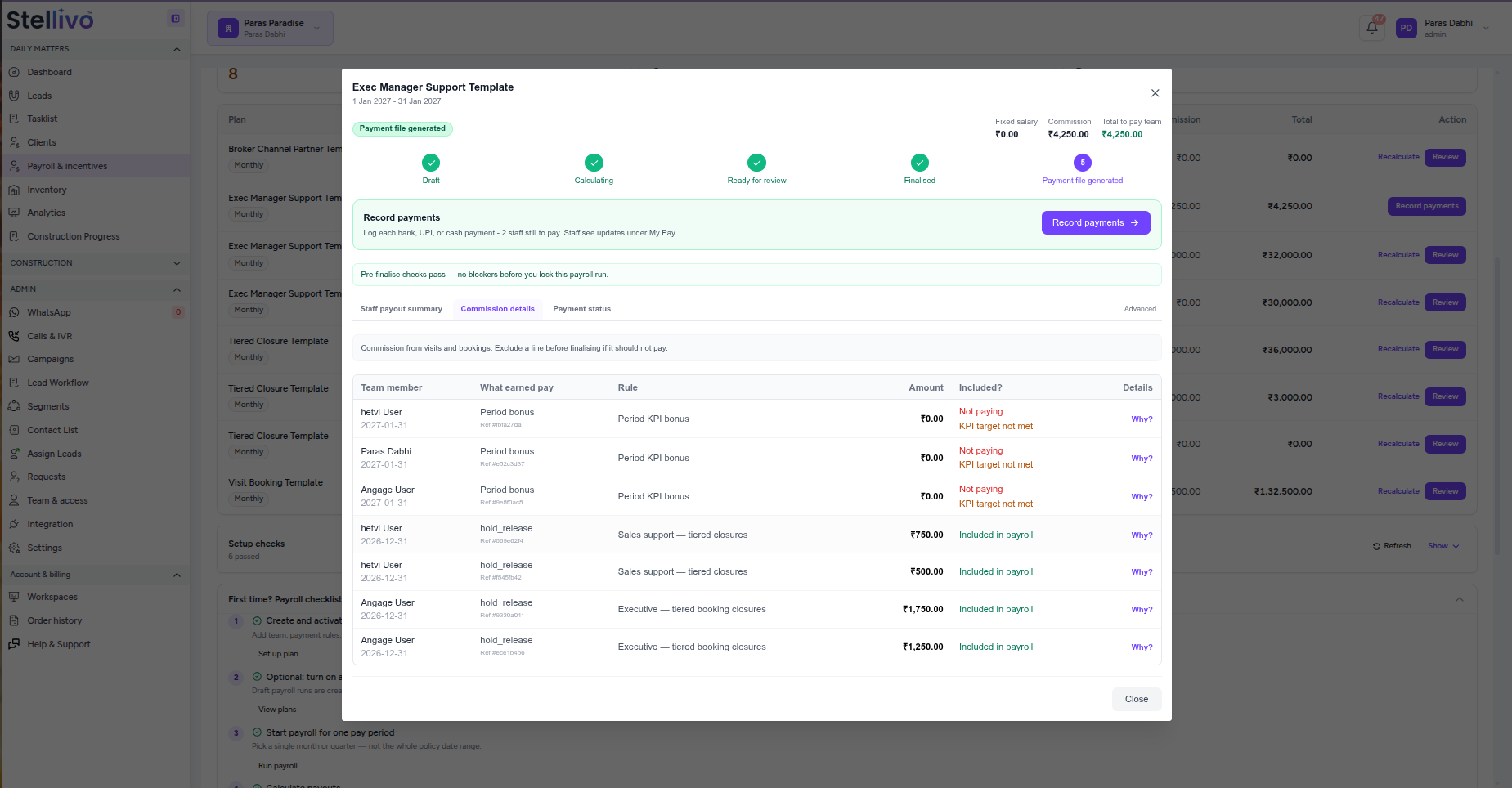Open Why? for Angage User ₹1,750.00 row

tap(1142, 610)
